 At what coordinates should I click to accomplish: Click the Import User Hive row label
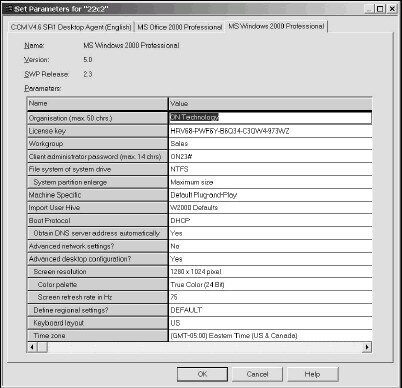[x=97, y=208]
